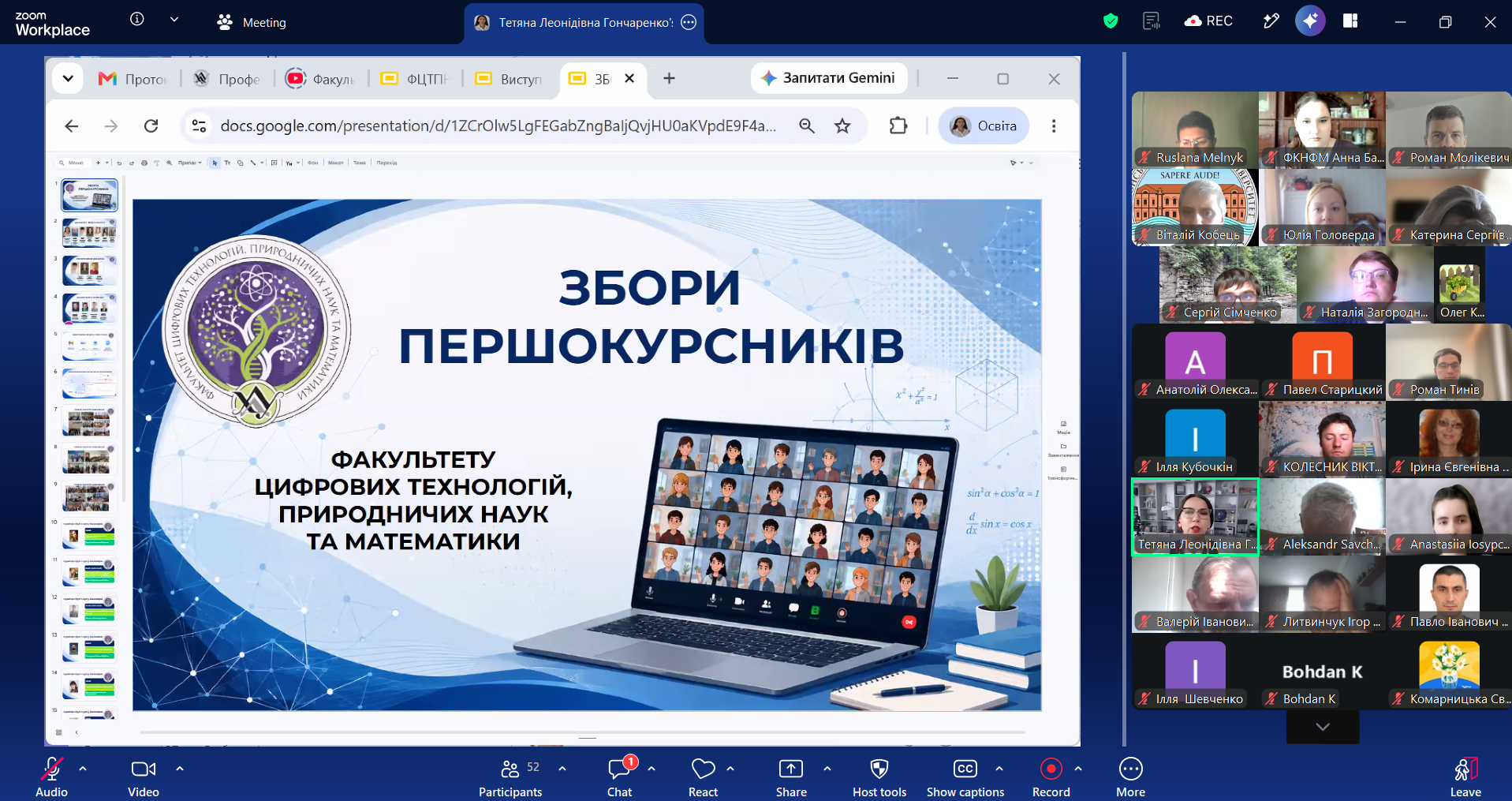Open the Participants panel
This screenshot has width=1512, height=801.
[x=510, y=777]
